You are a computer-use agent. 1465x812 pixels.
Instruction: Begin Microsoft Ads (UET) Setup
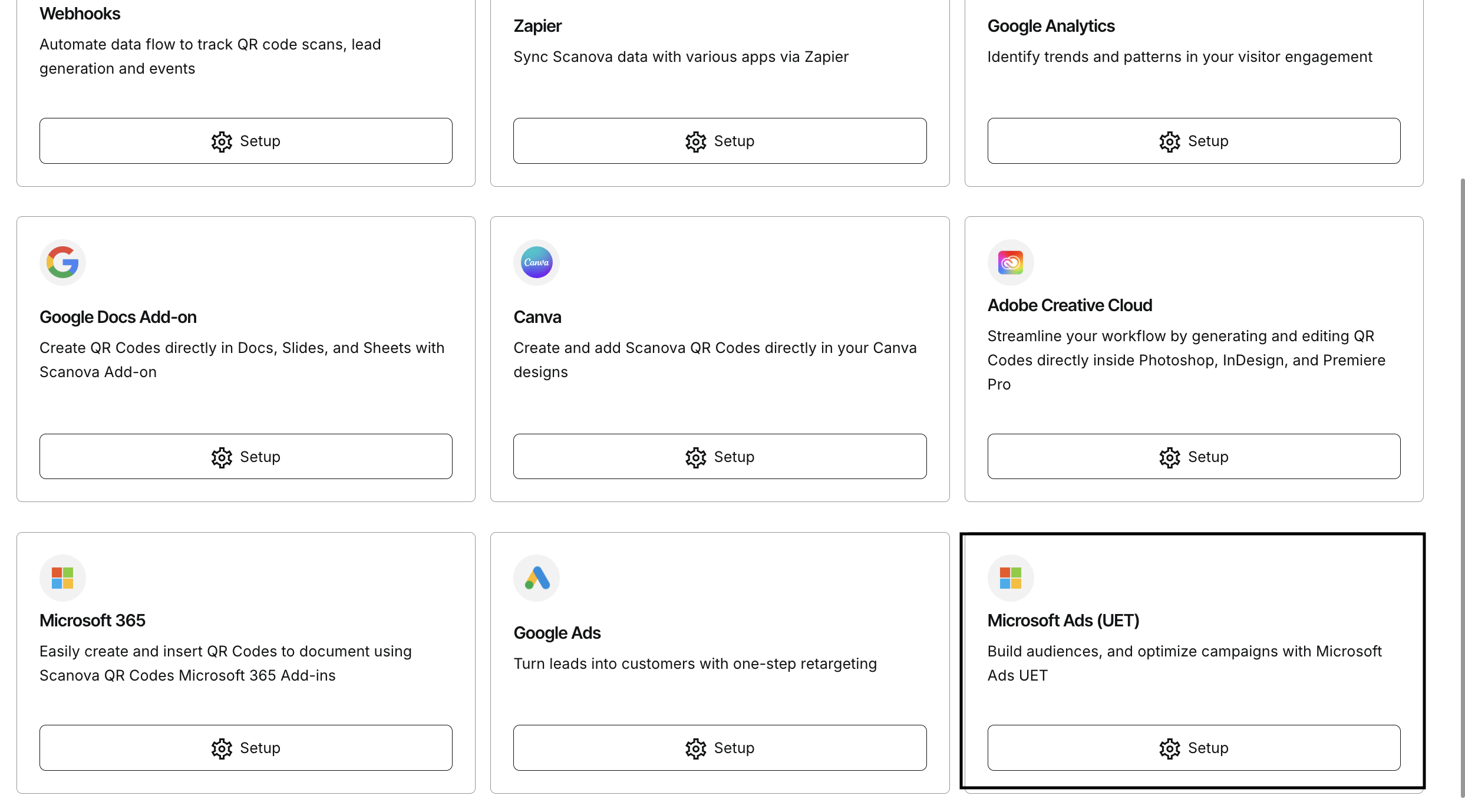pyautogui.click(x=1194, y=748)
